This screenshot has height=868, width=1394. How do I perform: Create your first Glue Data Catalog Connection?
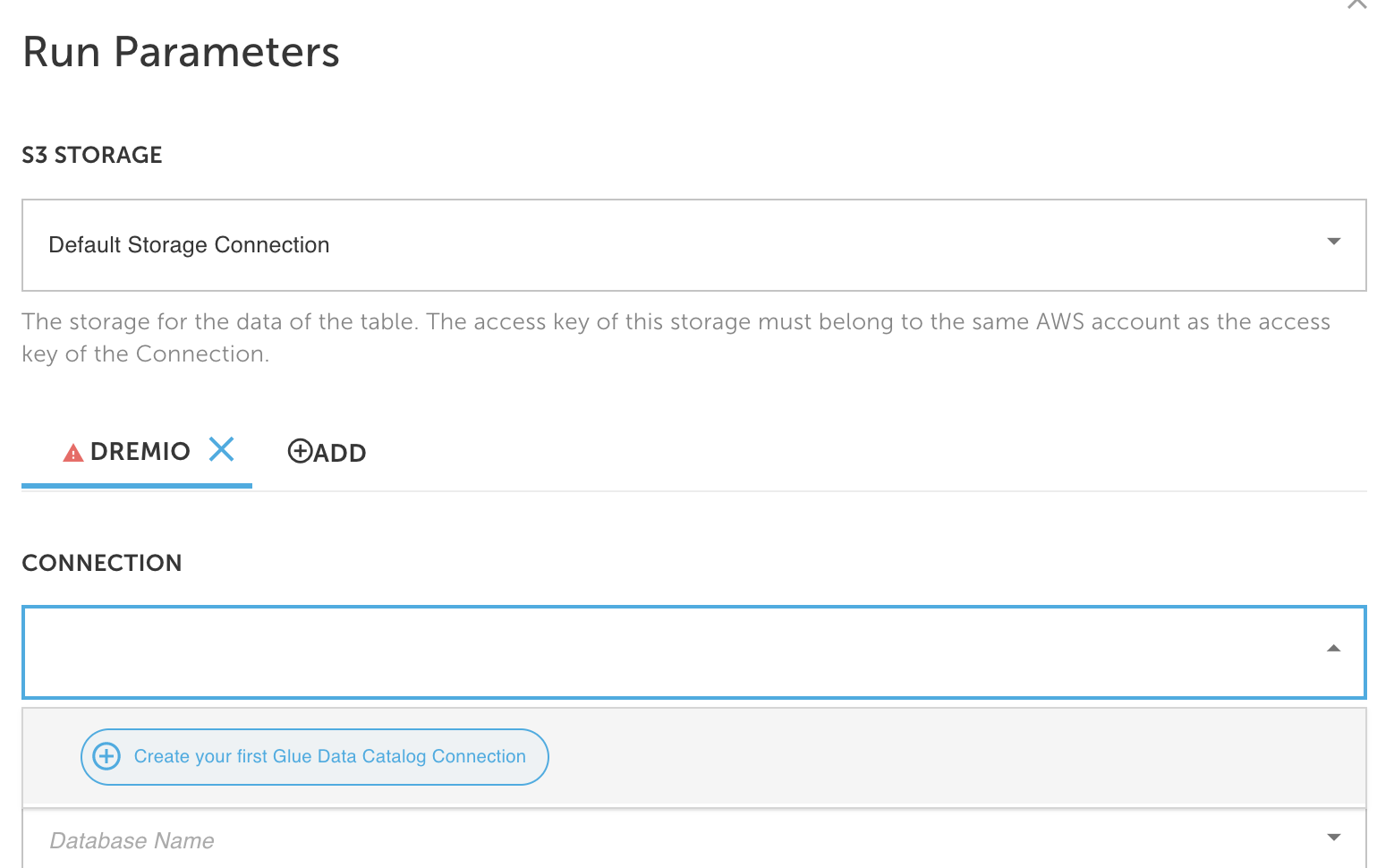[315, 757]
